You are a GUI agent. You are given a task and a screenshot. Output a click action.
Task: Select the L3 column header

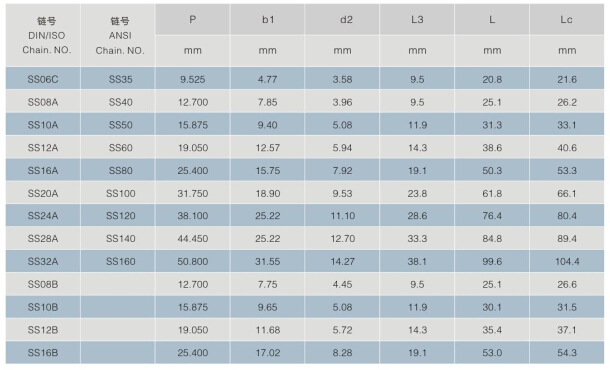coord(417,19)
